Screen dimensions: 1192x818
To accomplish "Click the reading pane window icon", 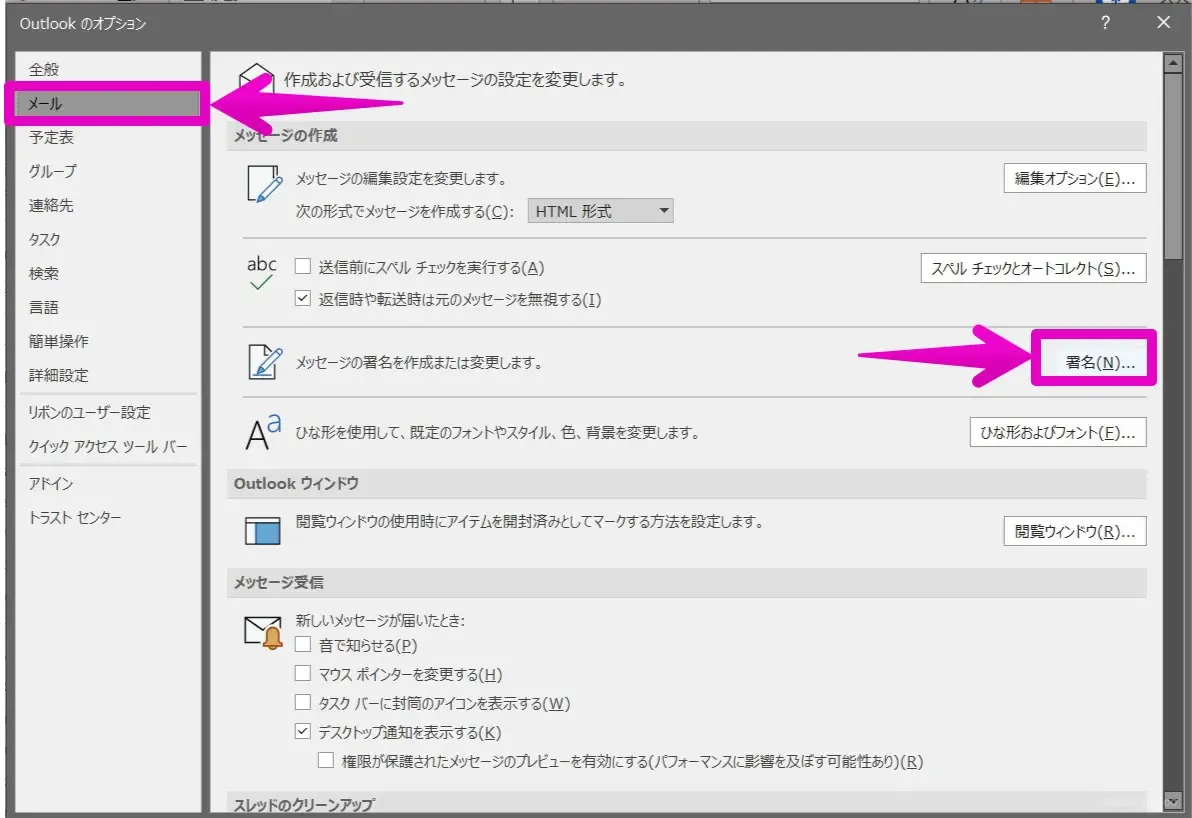I will click(263, 531).
